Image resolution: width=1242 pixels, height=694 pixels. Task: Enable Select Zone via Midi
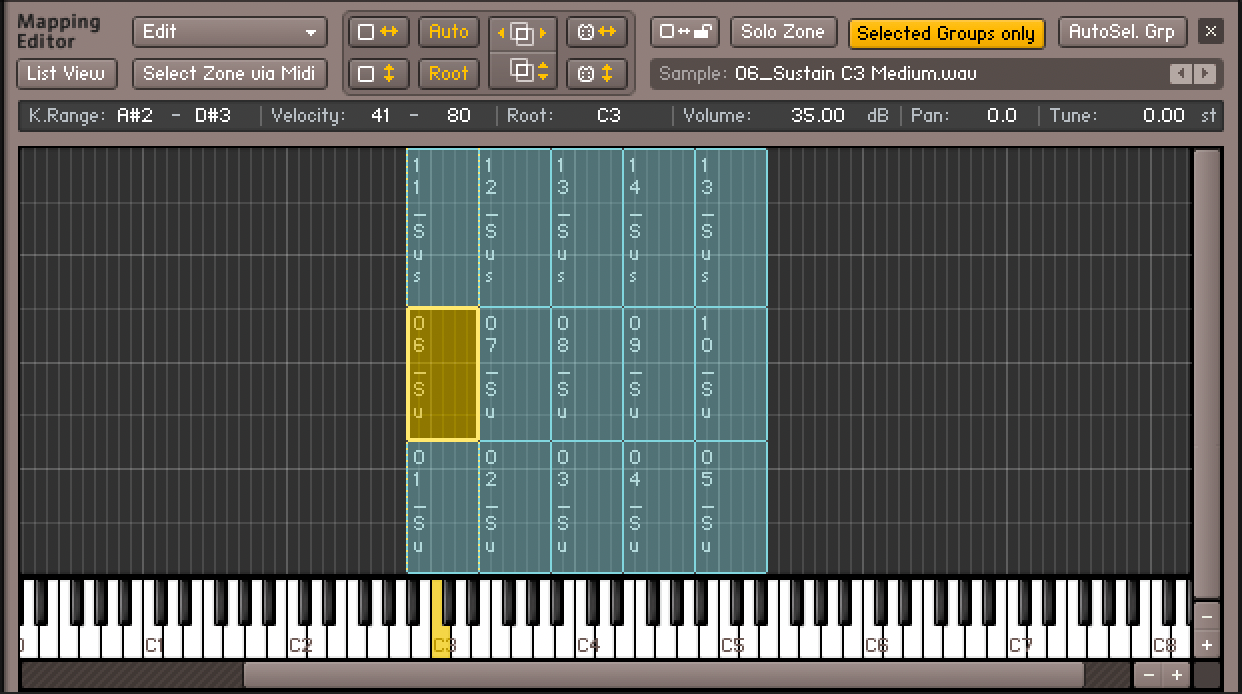pos(229,74)
